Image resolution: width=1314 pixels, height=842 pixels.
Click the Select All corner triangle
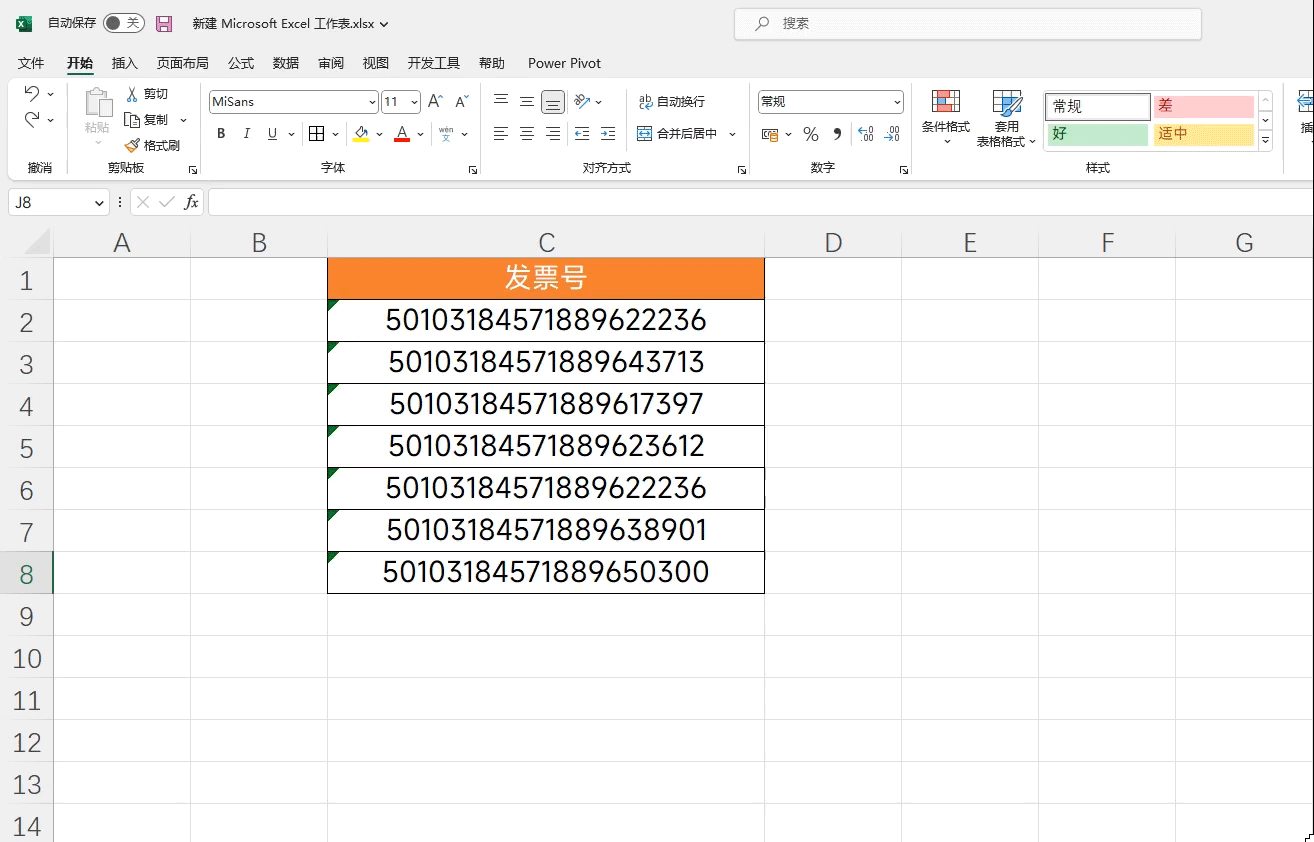(36, 242)
